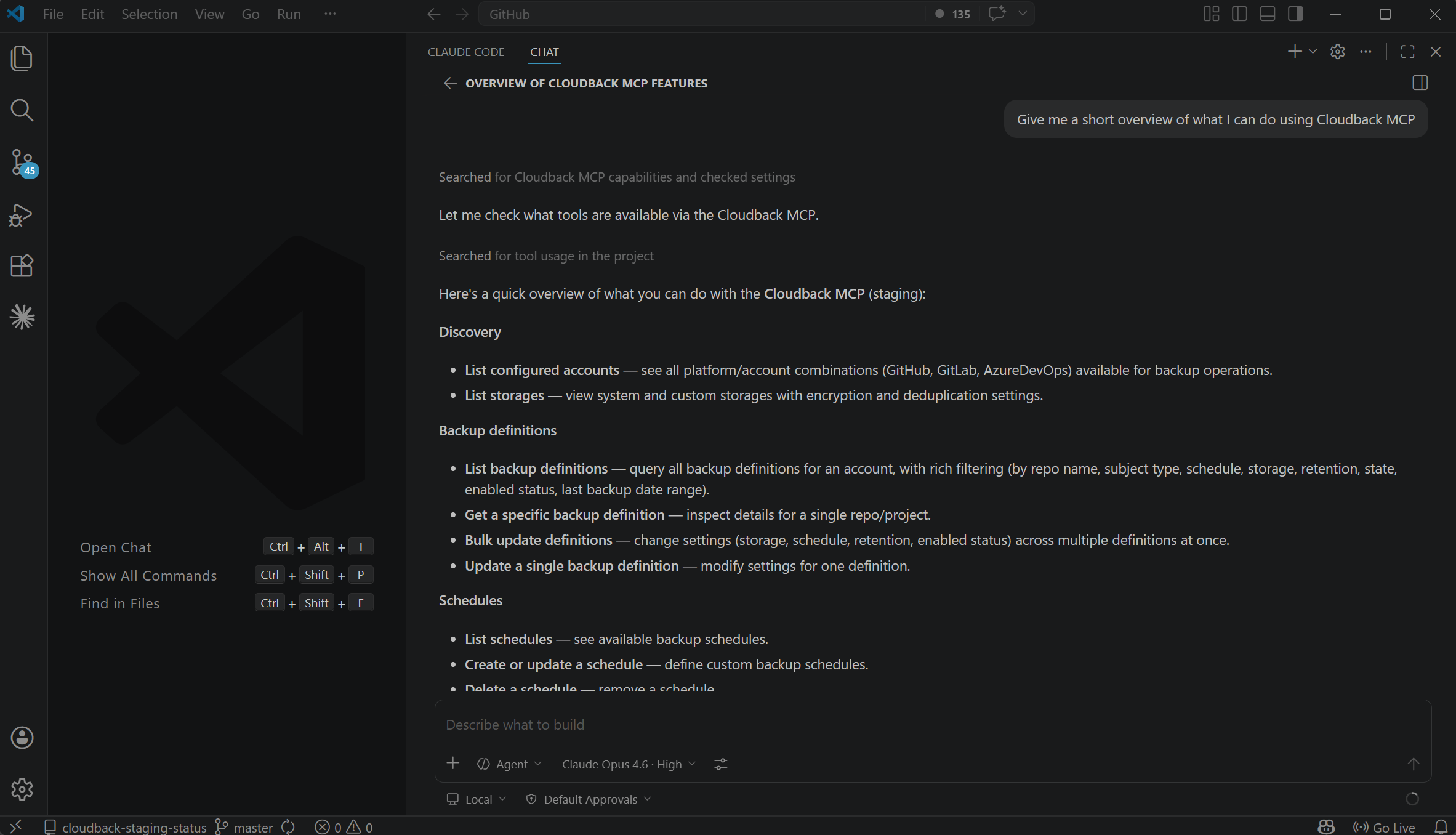
Task: Click 'Find in Files' shortcut hint
Action: pos(120,603)
